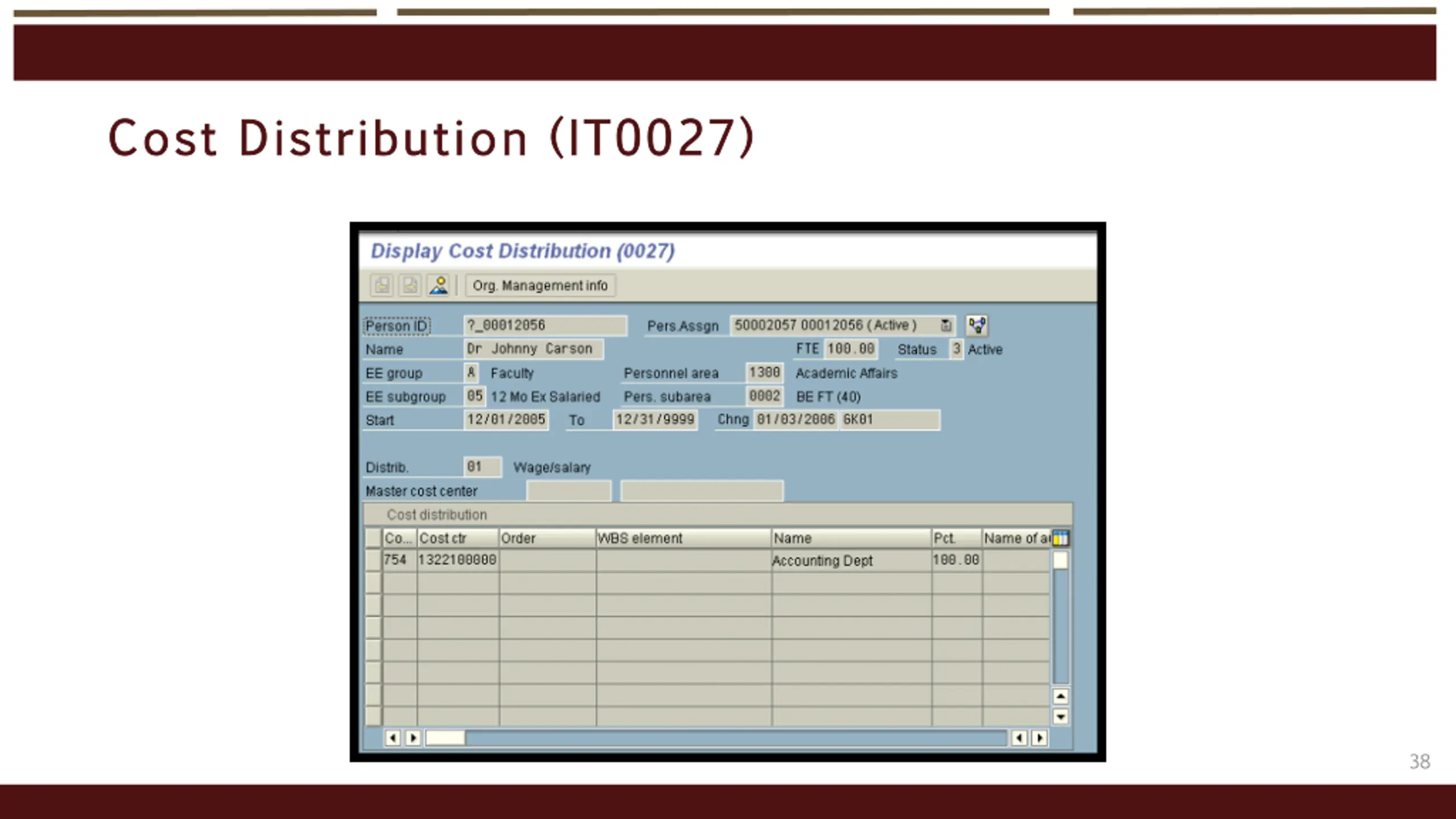This screenshot has width=1456, height=819.
Task: Click the Co... column header
Action: 400,538
